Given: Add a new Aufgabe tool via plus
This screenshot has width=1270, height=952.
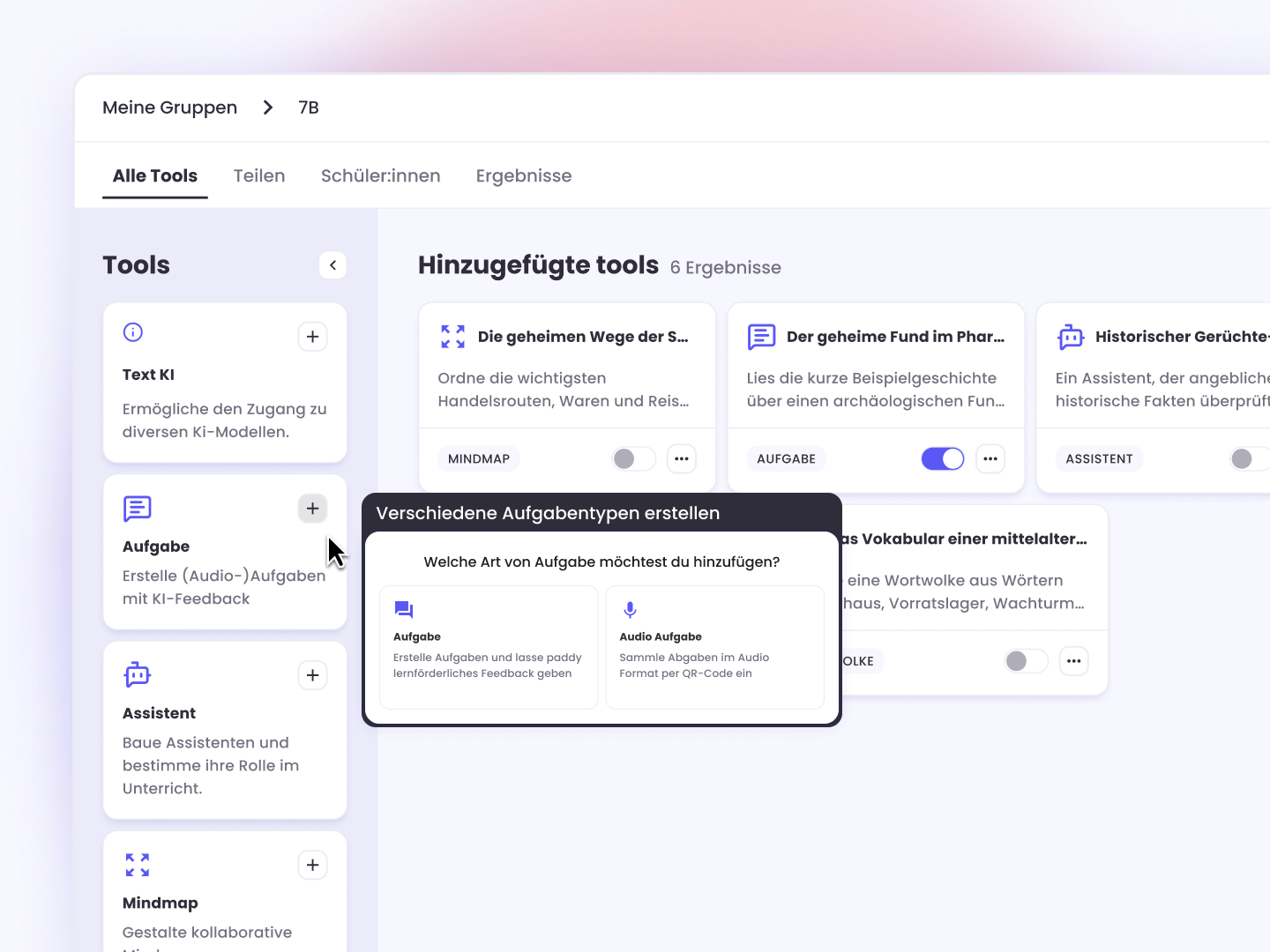Looking at the screenshot, I should tap(312, 509).
